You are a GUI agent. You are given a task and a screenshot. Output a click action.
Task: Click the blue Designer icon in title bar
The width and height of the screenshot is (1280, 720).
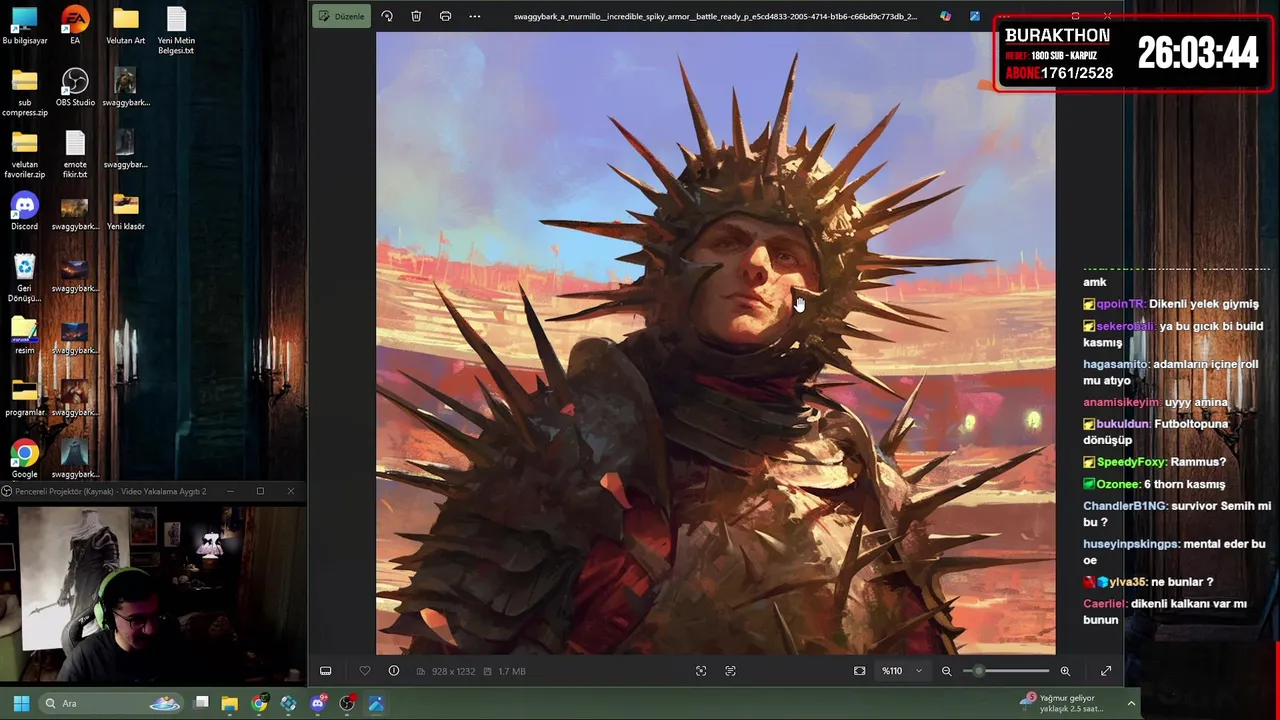[974, 16]
